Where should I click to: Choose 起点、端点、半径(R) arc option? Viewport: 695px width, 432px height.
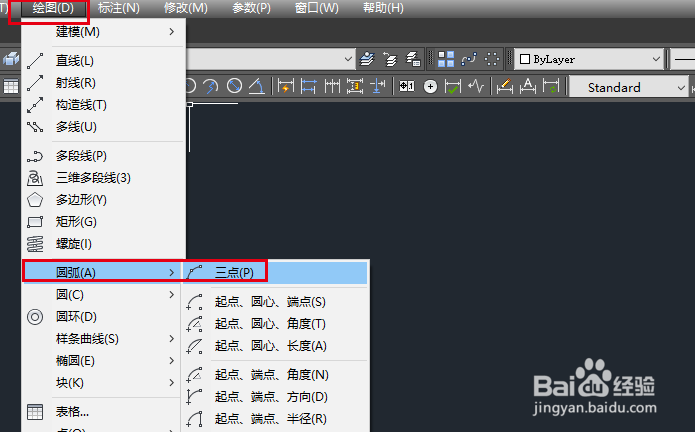pyautogui.click(x=275, y=419)
